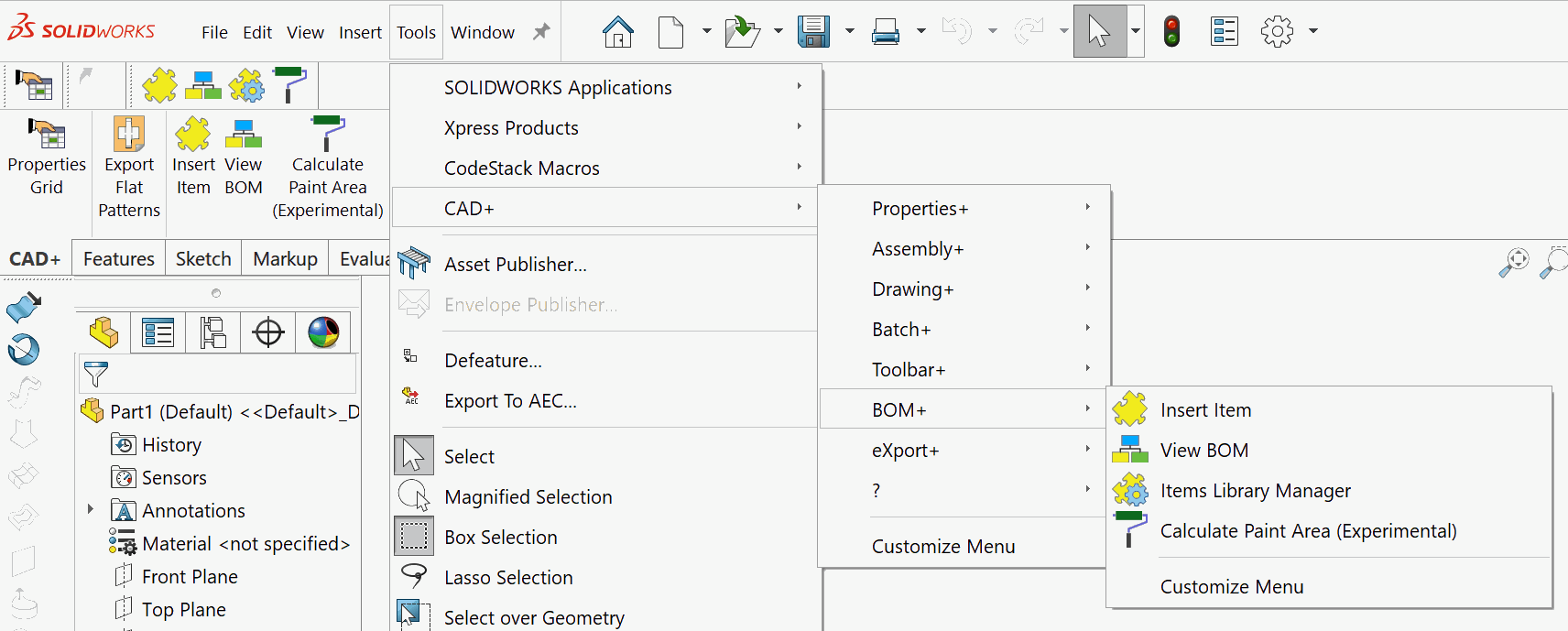This screenshot has width=1568, height=631.
Task: Open the Assembly+ submenu
Action: 964,249
